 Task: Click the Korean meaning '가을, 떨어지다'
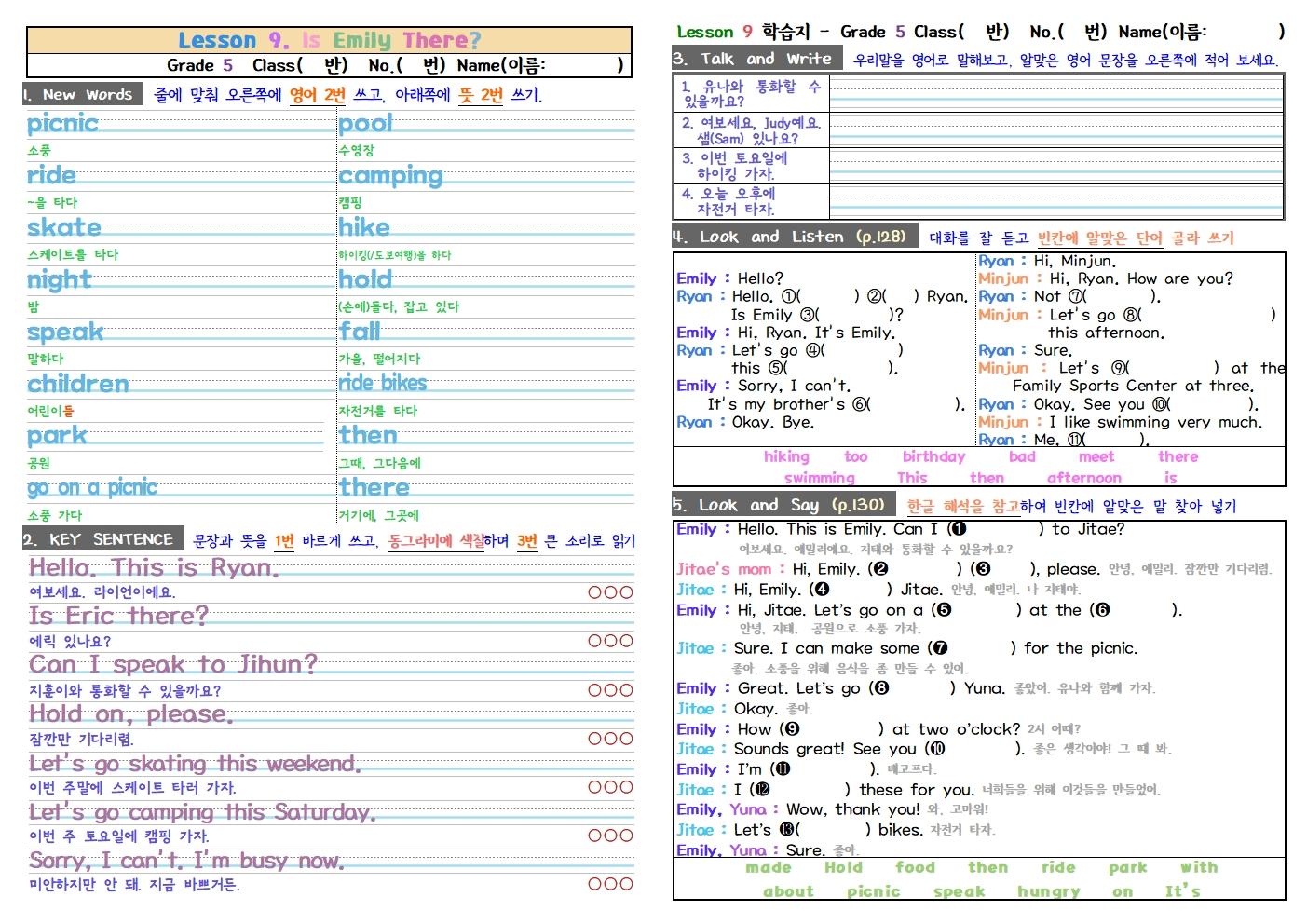pyautogui.click(x=379, y=359)
